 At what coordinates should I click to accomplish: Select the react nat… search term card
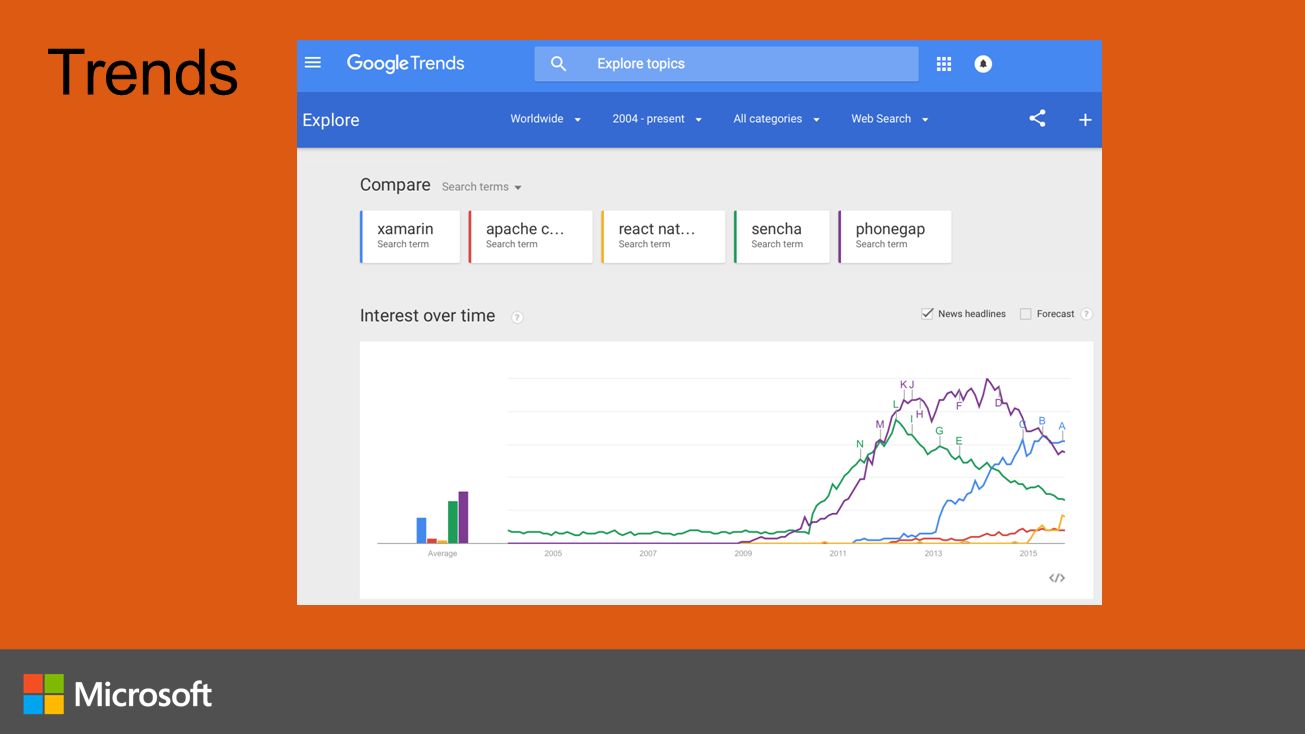[x=663, y=236]
